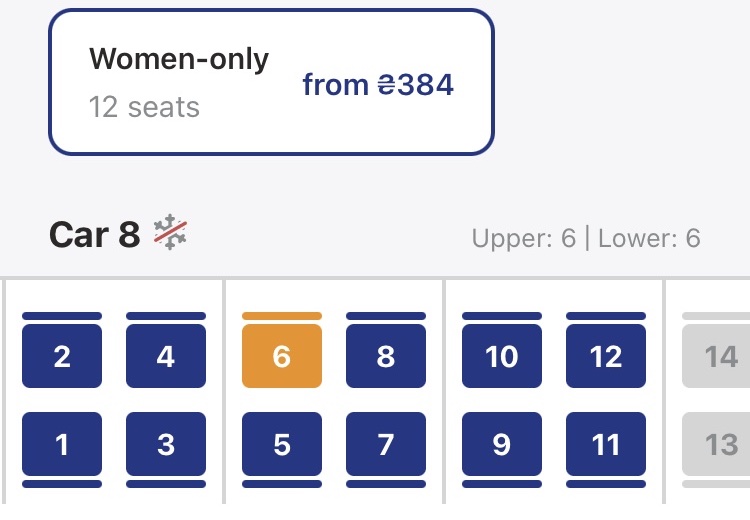Choose lower seat 1
The width and height of the screenshot is (750, 520).
[x=62, y=444]
